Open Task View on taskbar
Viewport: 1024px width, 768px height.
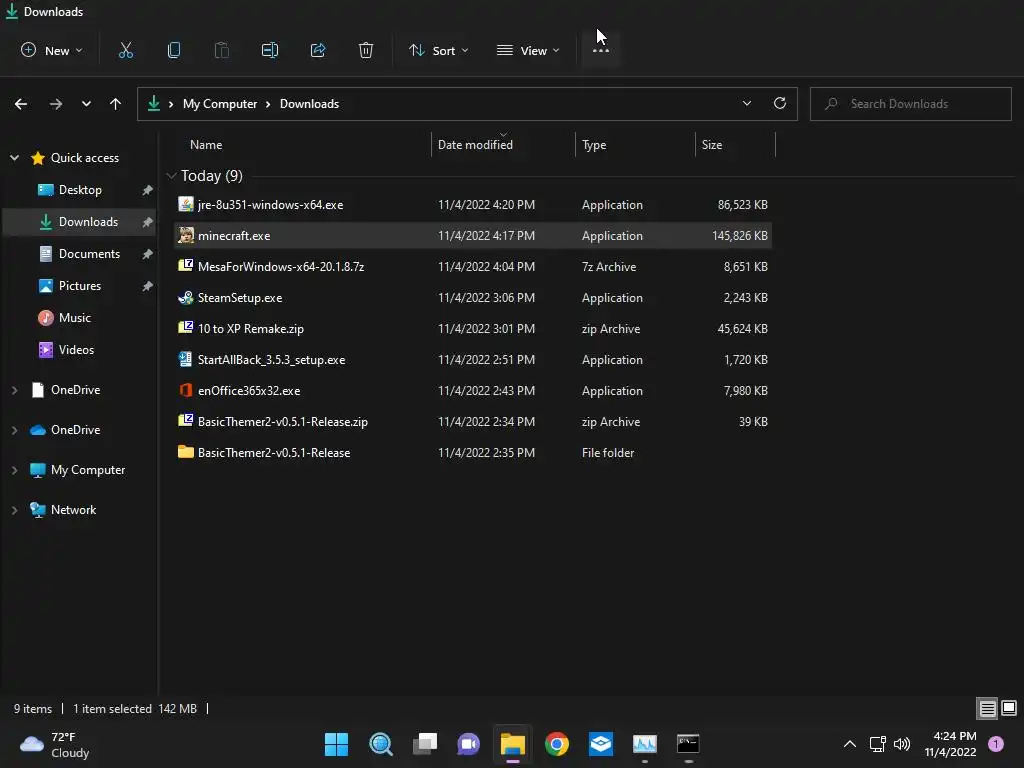click(x=425, y=744)
